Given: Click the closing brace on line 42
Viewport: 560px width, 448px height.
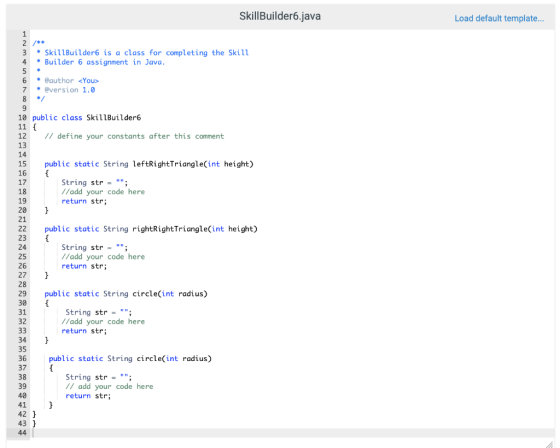Looking at the screenshot, I should tap(34, 414).
